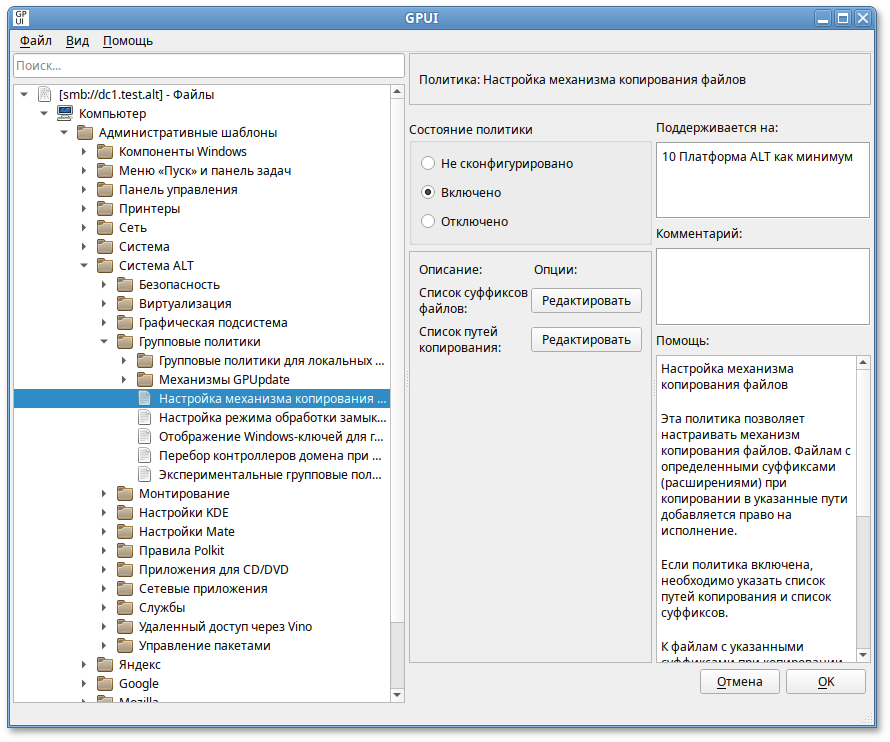
Task: Click the folder icon next to Принтеры
Action: [x=104, y=209]
